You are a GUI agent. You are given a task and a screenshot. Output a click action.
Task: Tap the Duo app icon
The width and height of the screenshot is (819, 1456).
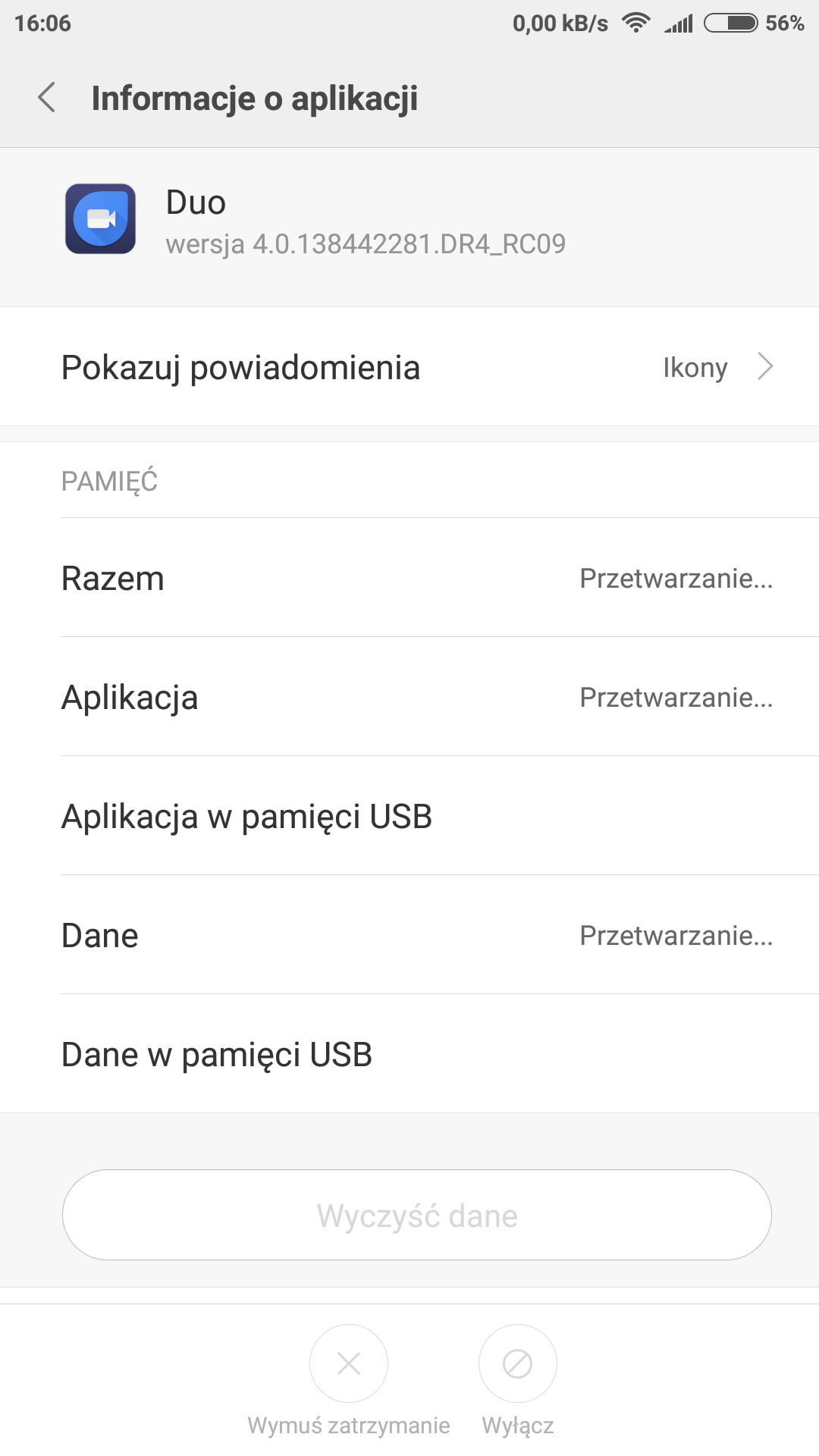tap(100, 218)
